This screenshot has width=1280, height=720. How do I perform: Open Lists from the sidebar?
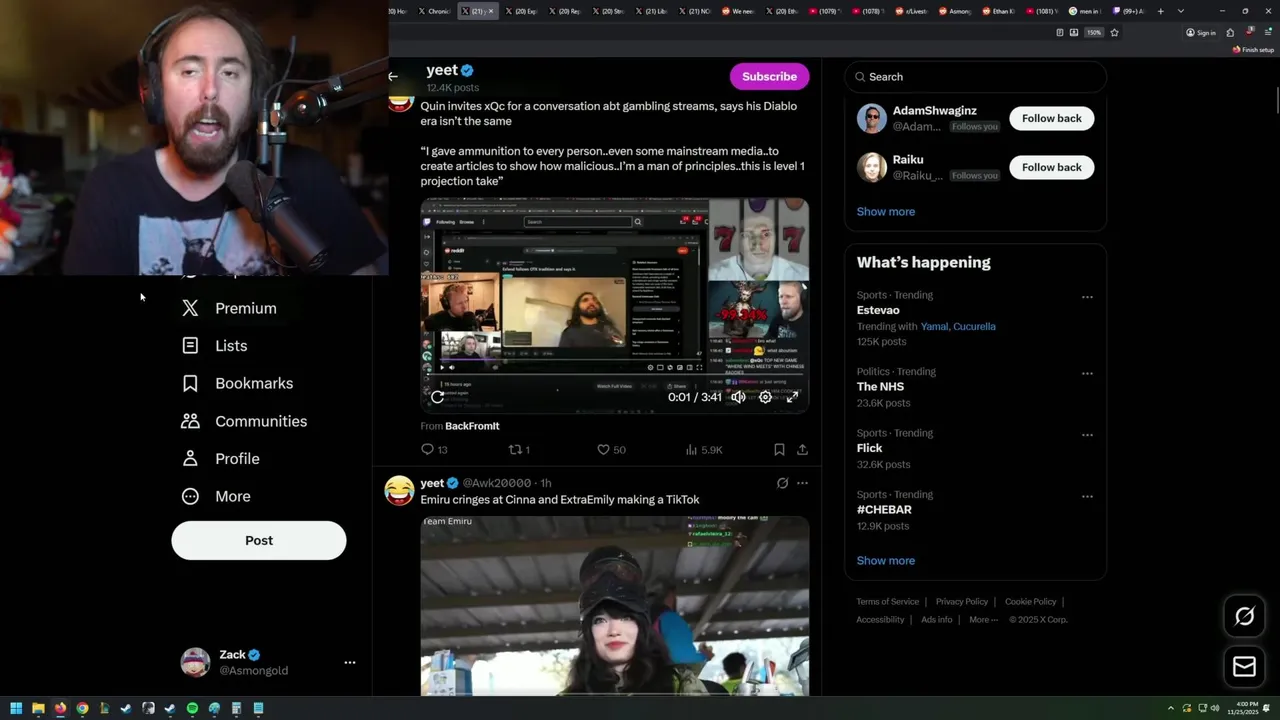click(x=214, y=346)
